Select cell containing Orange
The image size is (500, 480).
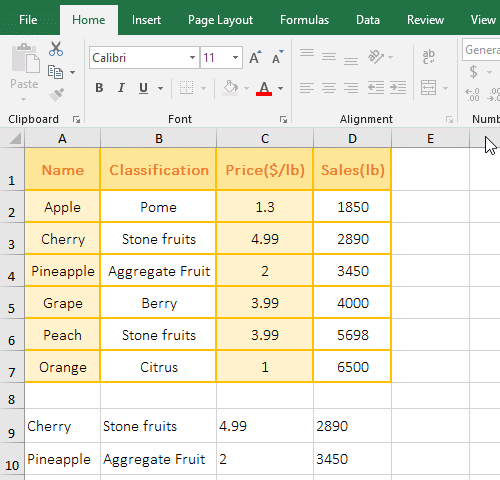[62, 367]
